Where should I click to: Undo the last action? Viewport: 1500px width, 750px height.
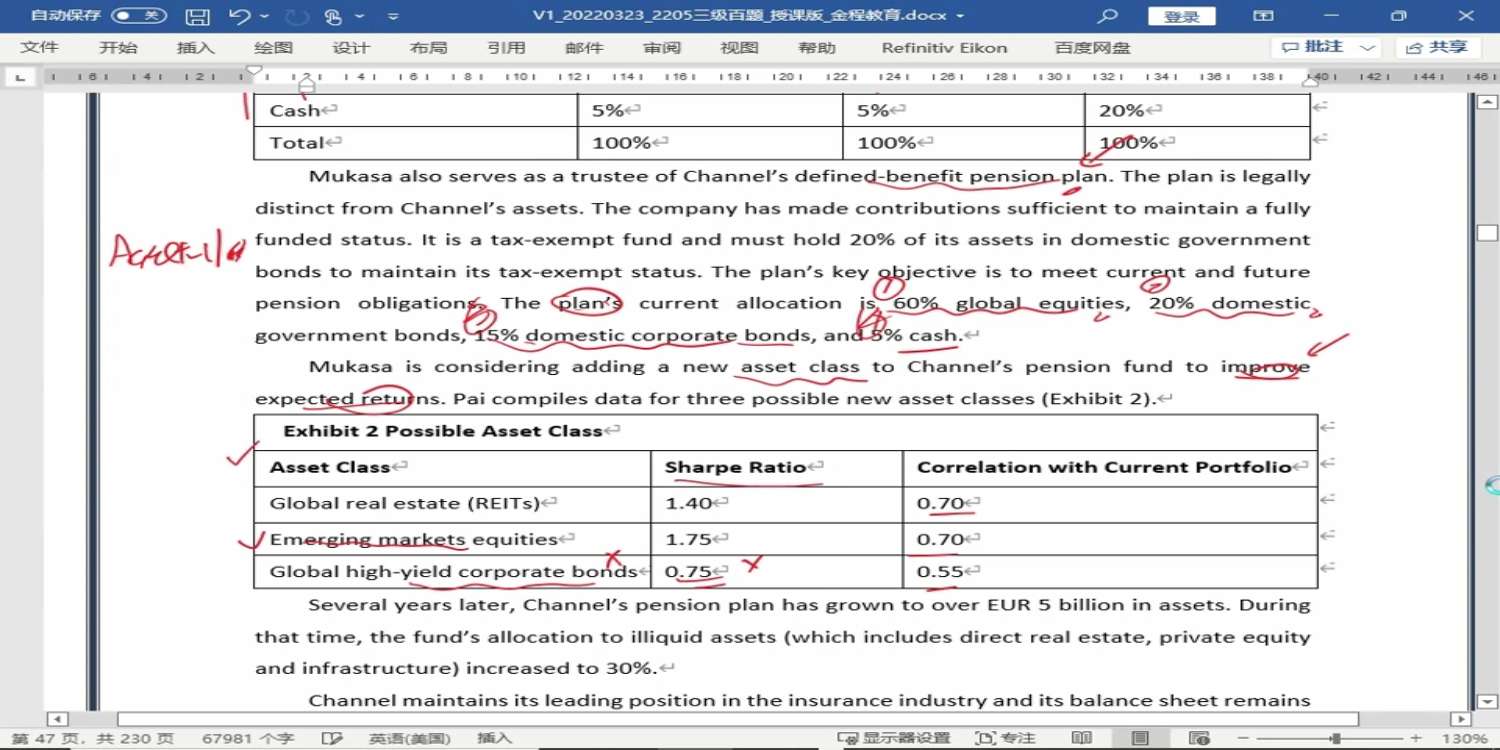point(239,16)
